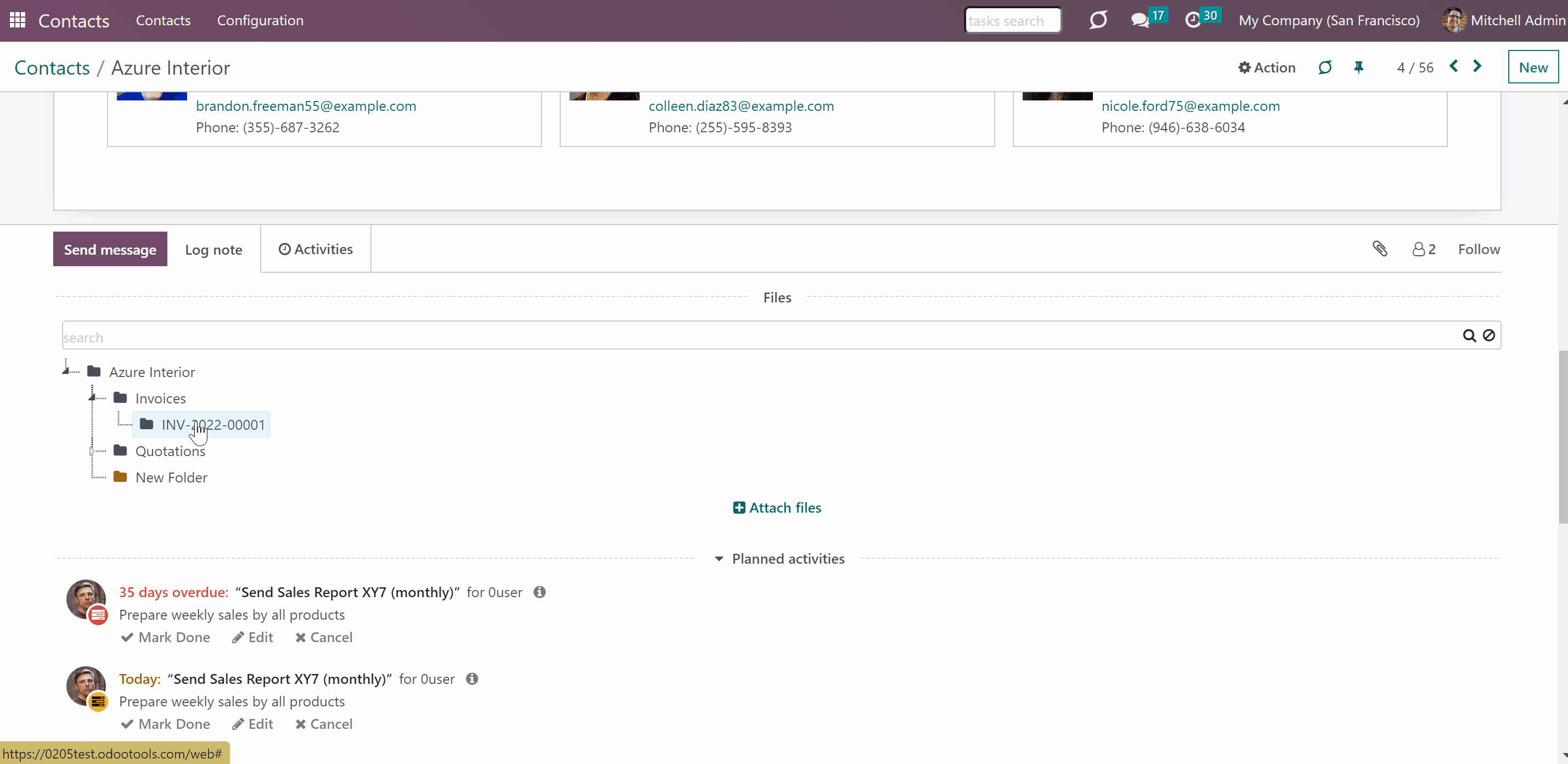
Task: Select the Quotations tree label
Action: [171, 451]
